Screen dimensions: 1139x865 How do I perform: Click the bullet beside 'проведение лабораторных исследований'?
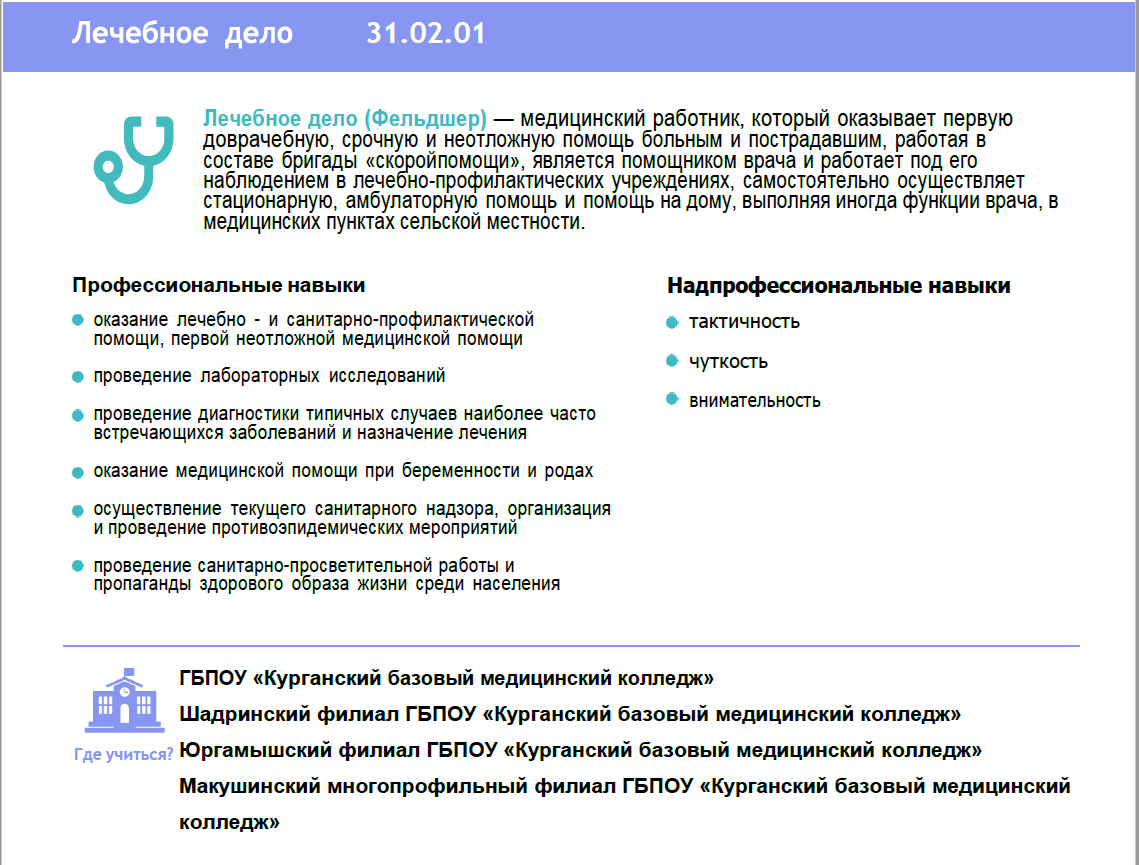pos(78,376)
